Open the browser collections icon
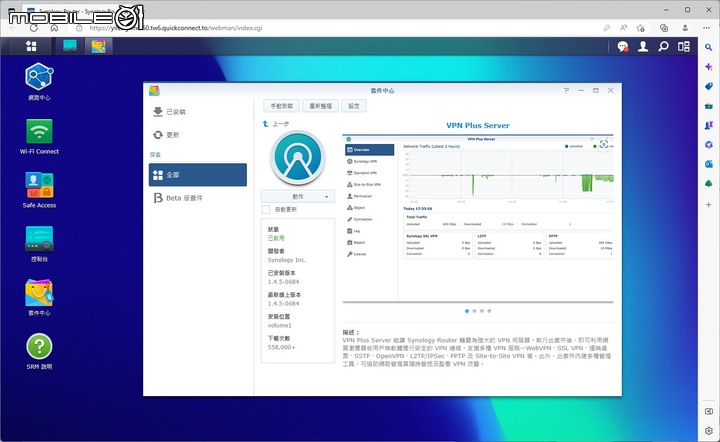The image size is (720, 442). point(664,28)
